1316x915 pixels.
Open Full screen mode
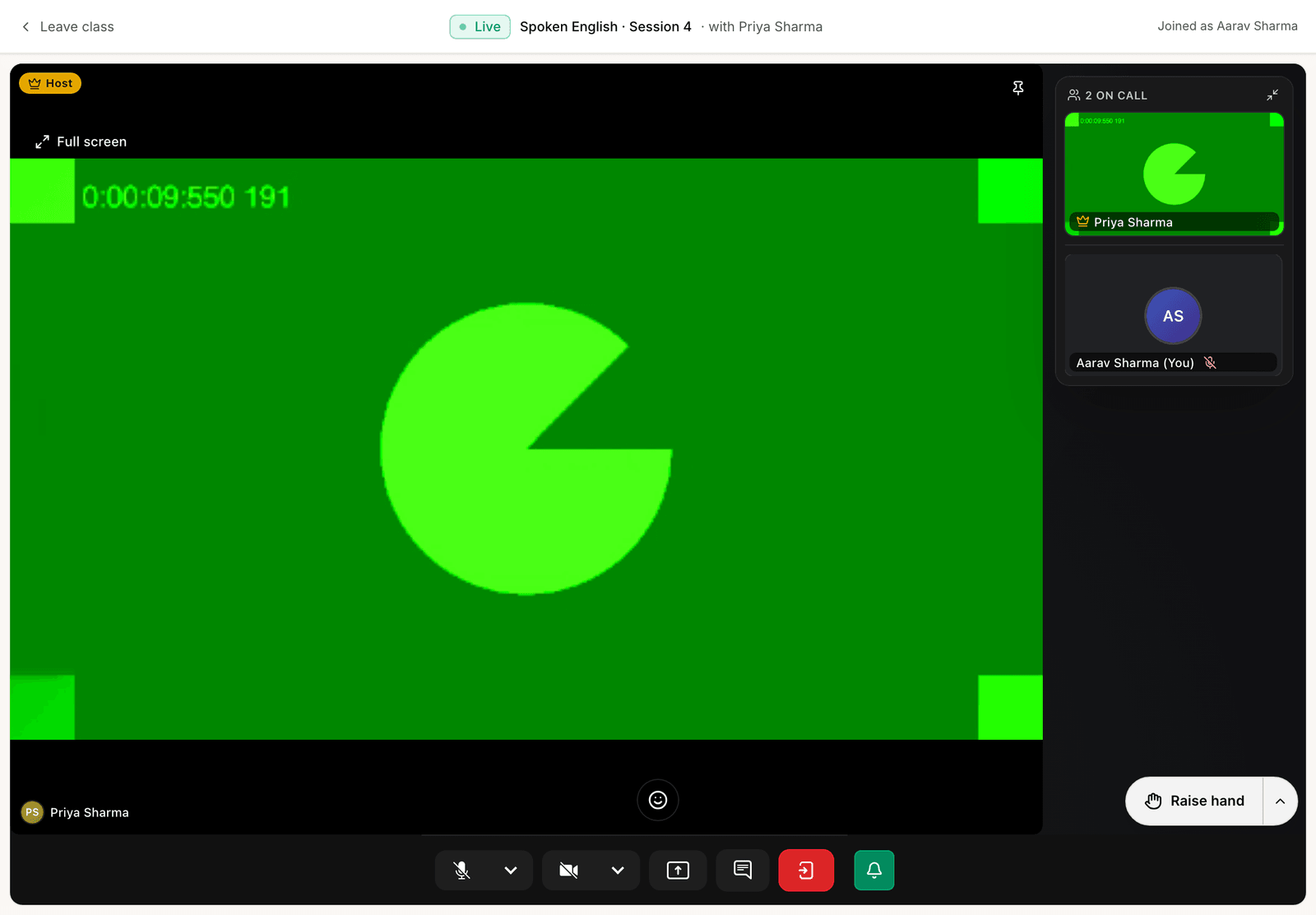pos(81,142)
